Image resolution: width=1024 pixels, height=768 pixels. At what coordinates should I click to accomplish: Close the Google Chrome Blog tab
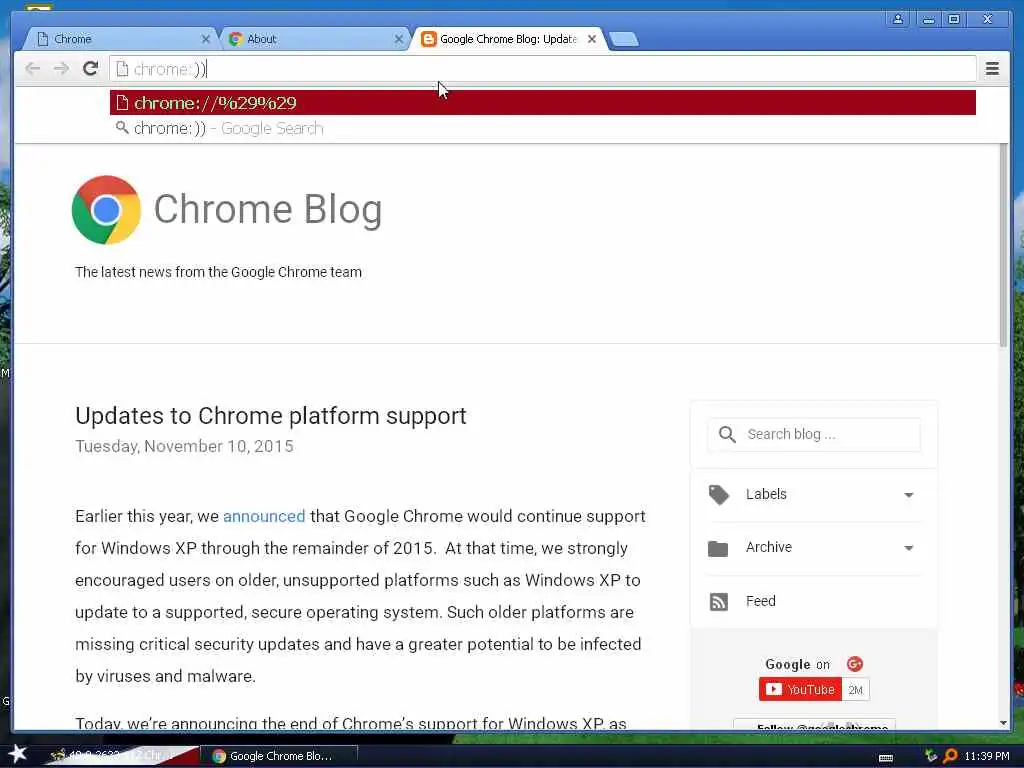pos(592,39)
